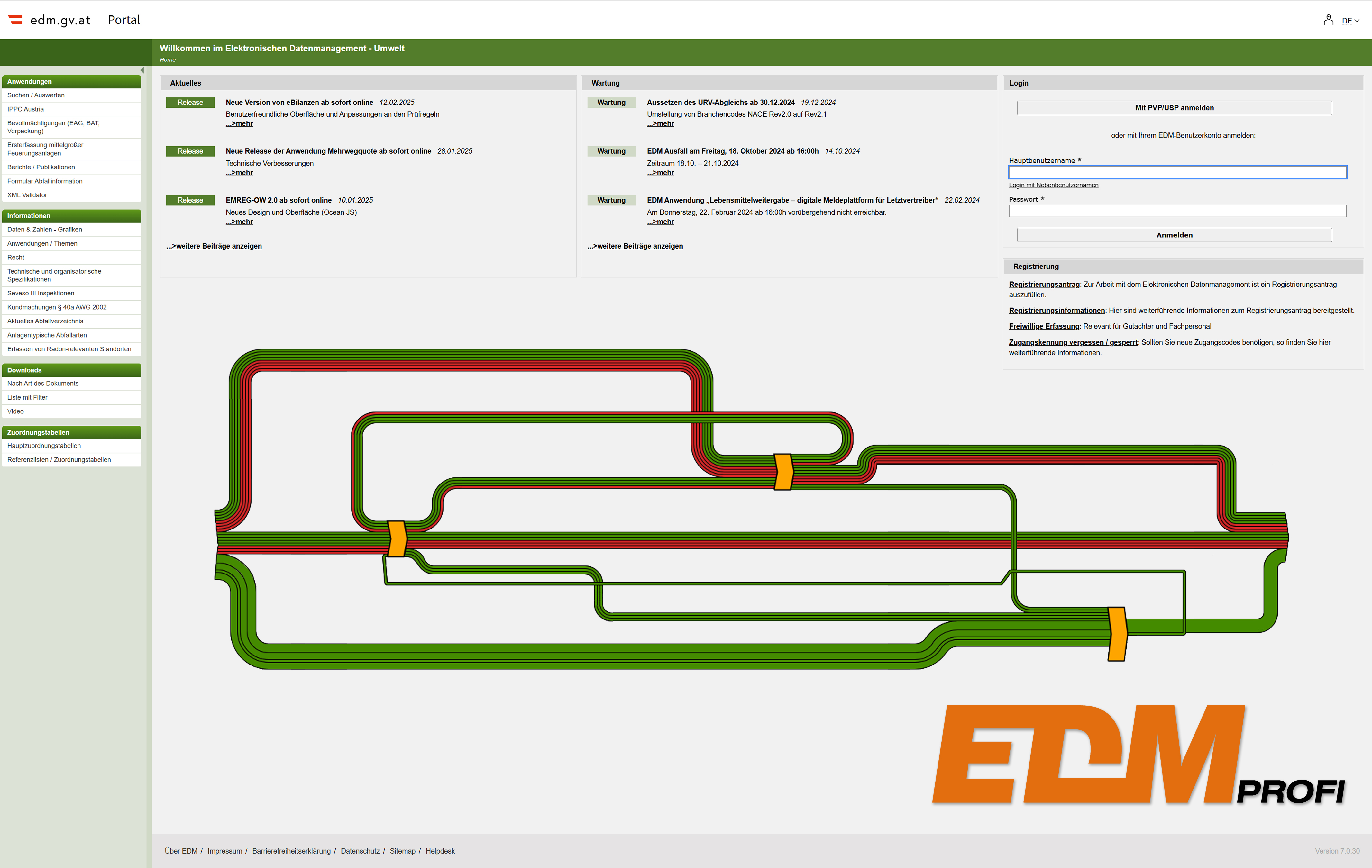Open IPPC Austria menu item
The width and height of the screenshot is (1372, 868).
click(x=72, y=109)
